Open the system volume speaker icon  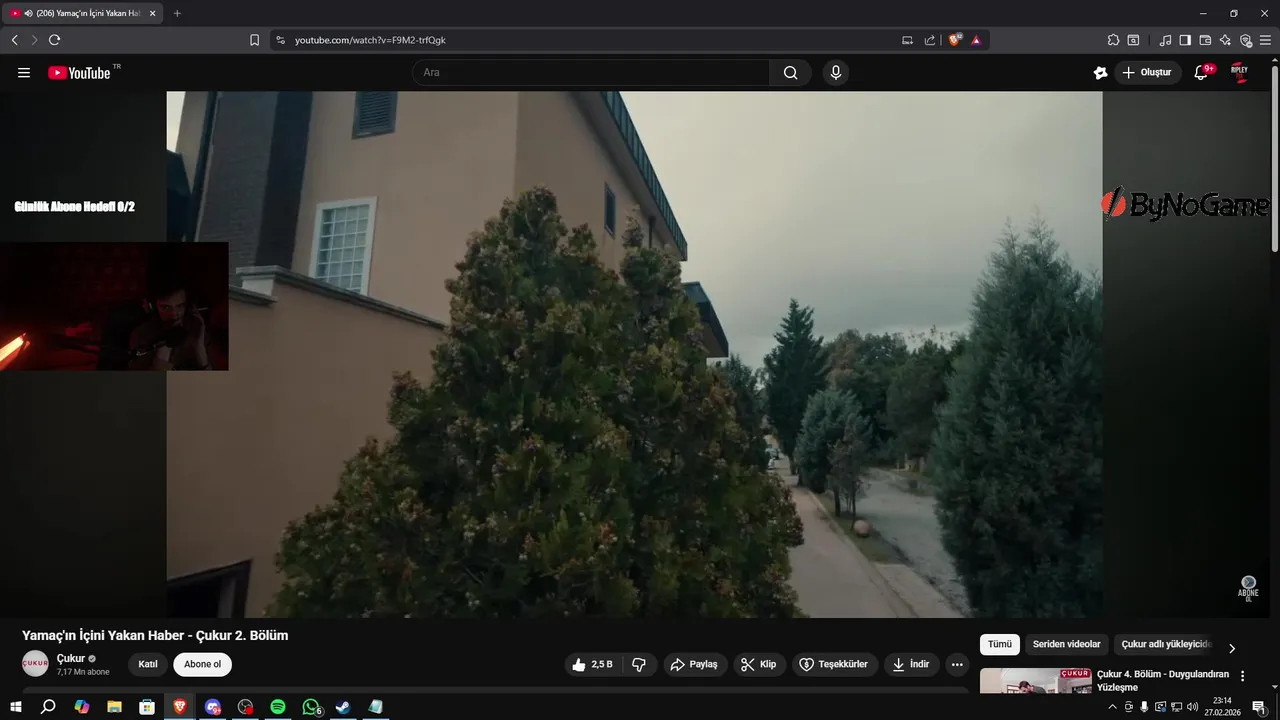coord(1192,707)
